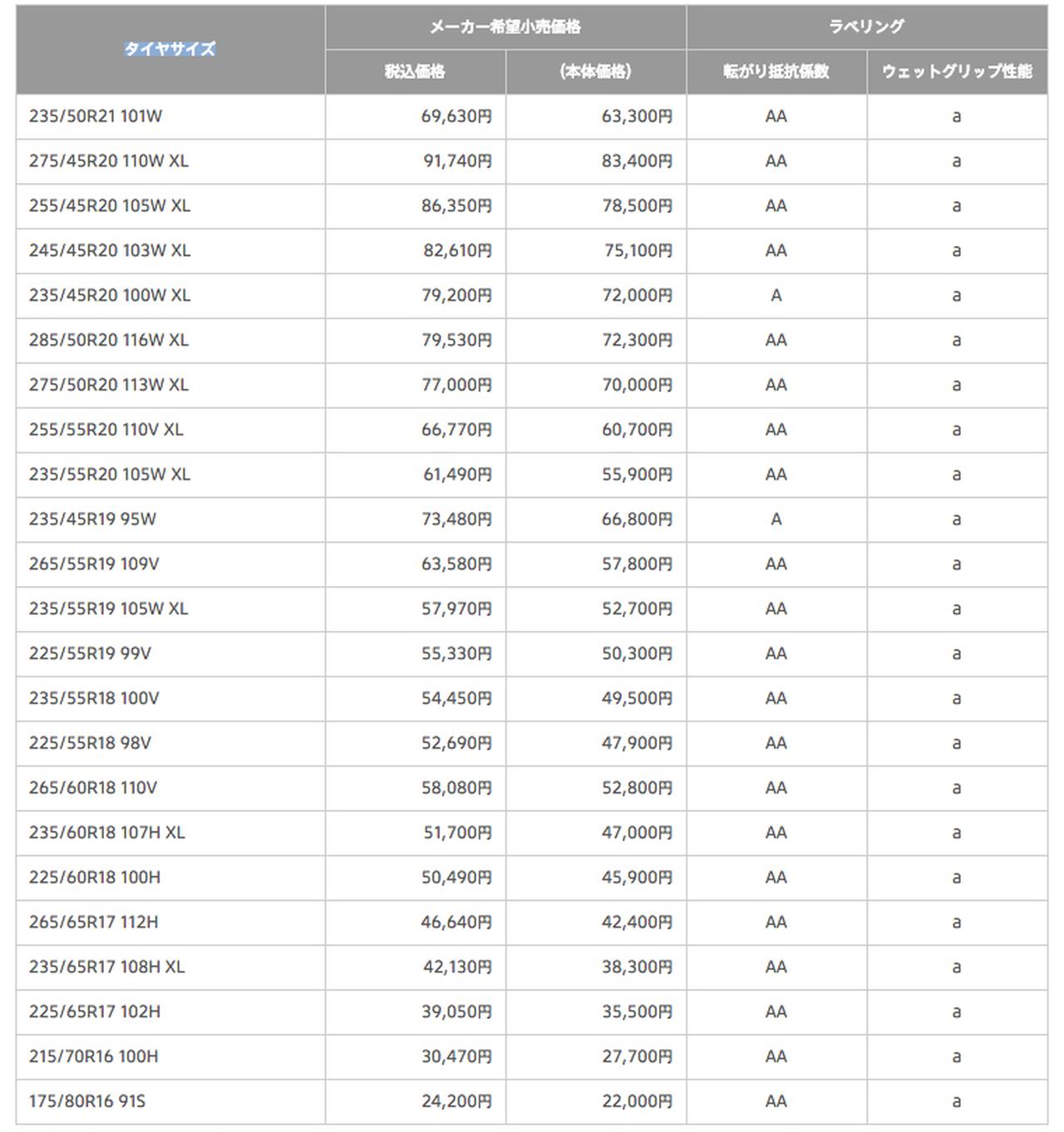Click the ウェットグリップ性能 column header
The width and height of the screenshot is (1064, 1132).
point(957,71)
